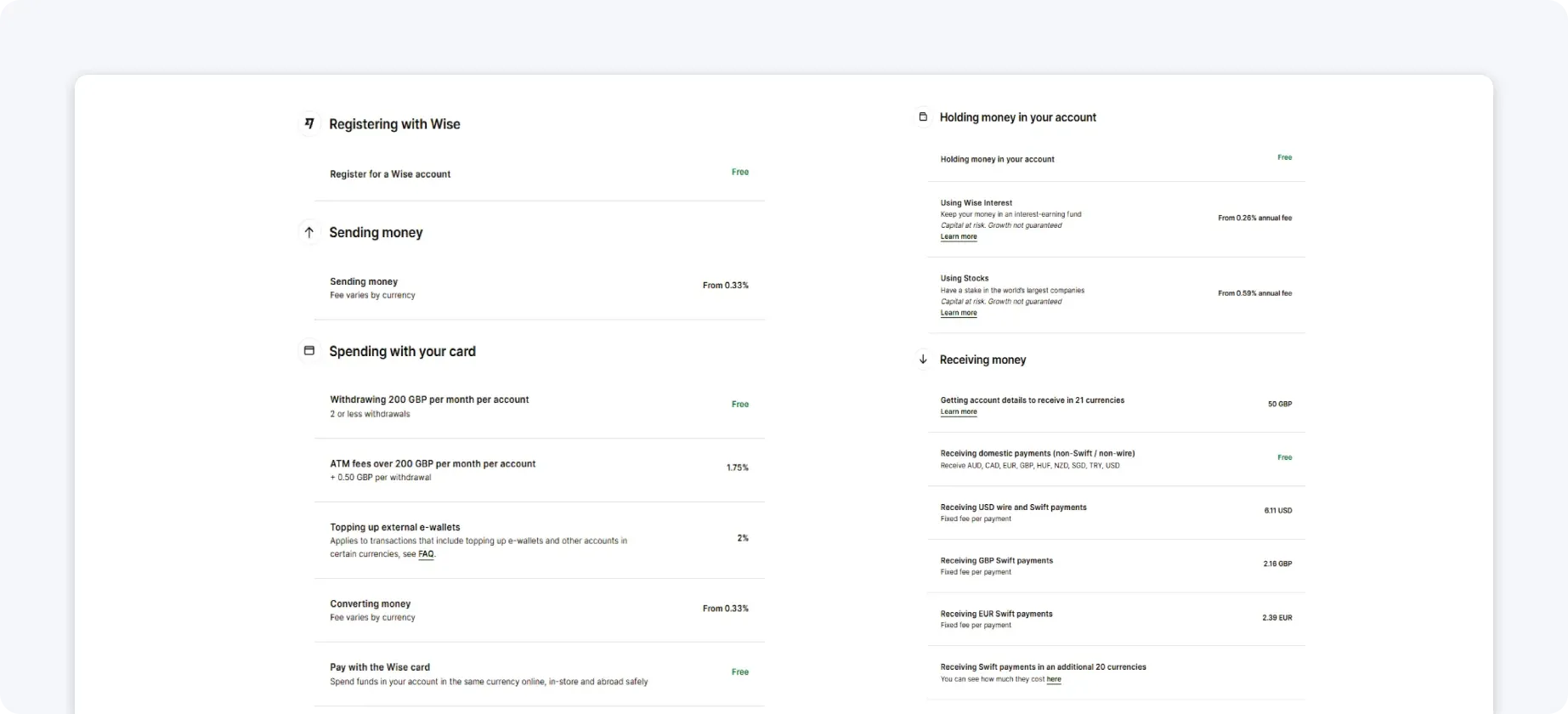Open Learn more under Using Wise Interest
Screen dimensions: 1568x714
click(x=959, y=237)
